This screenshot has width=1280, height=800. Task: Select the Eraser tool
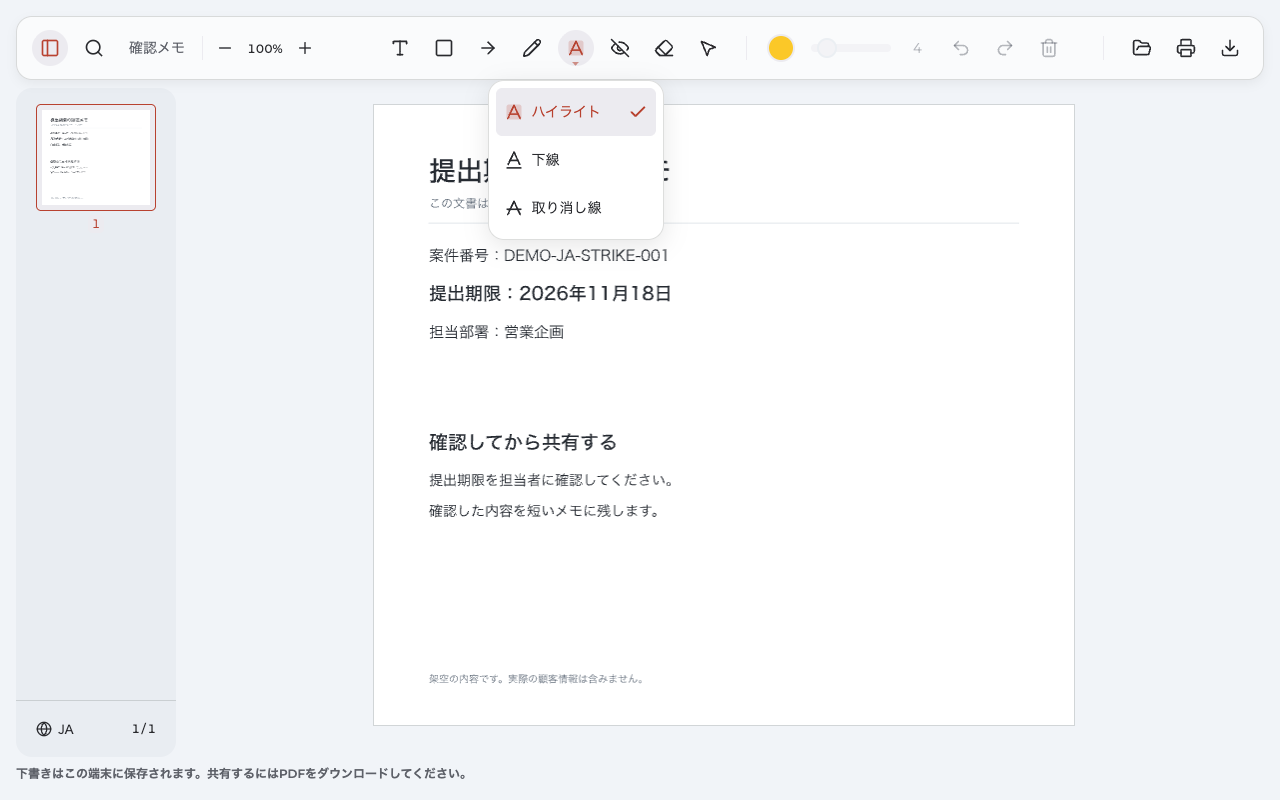coord(664,48)
